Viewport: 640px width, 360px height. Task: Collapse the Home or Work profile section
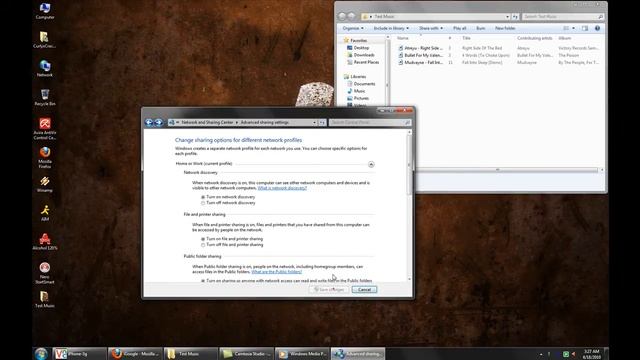point(371,164)
